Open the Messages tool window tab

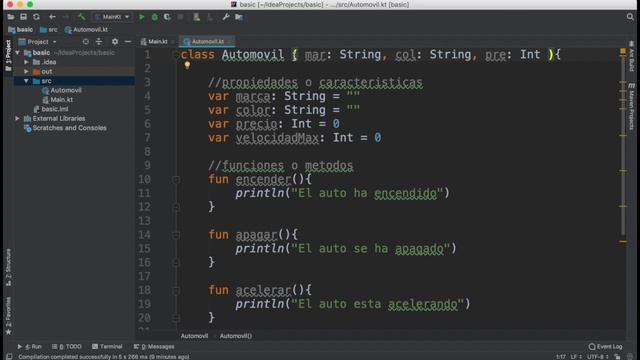pyautogui.click(x=154, y=347)
